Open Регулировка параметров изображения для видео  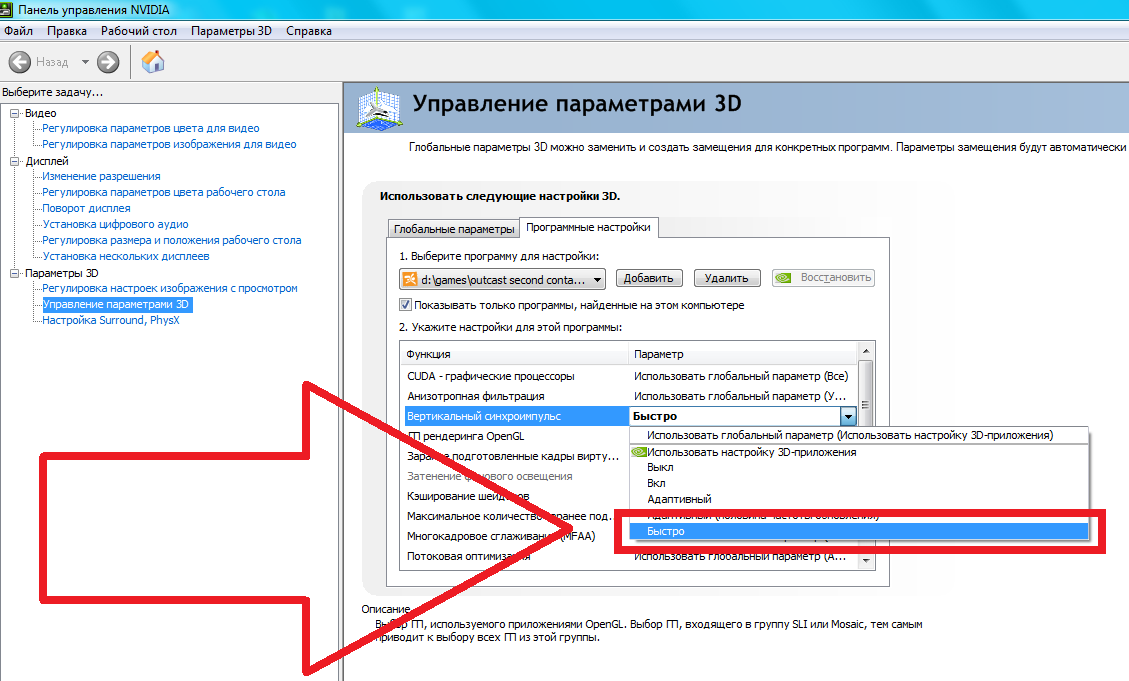pyautogui.click(x=169, y=144)
